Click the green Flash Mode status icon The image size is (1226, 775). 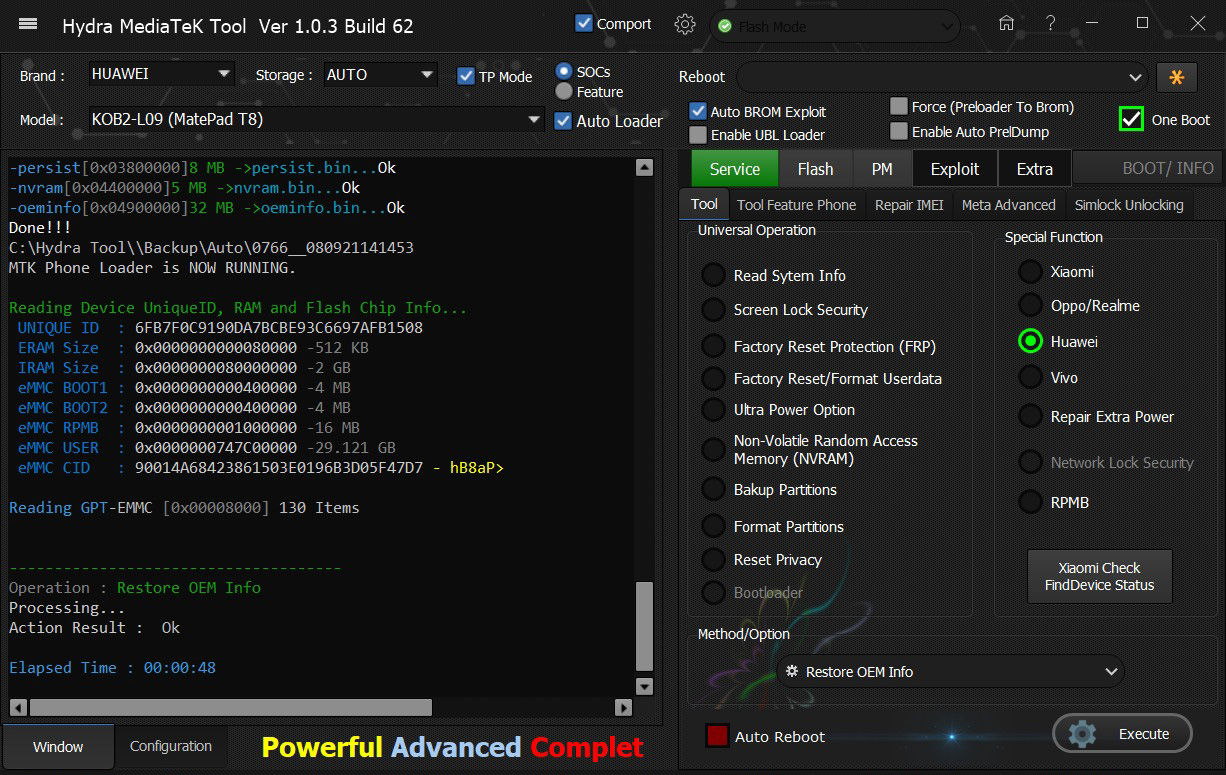click(x=724, y=27)
